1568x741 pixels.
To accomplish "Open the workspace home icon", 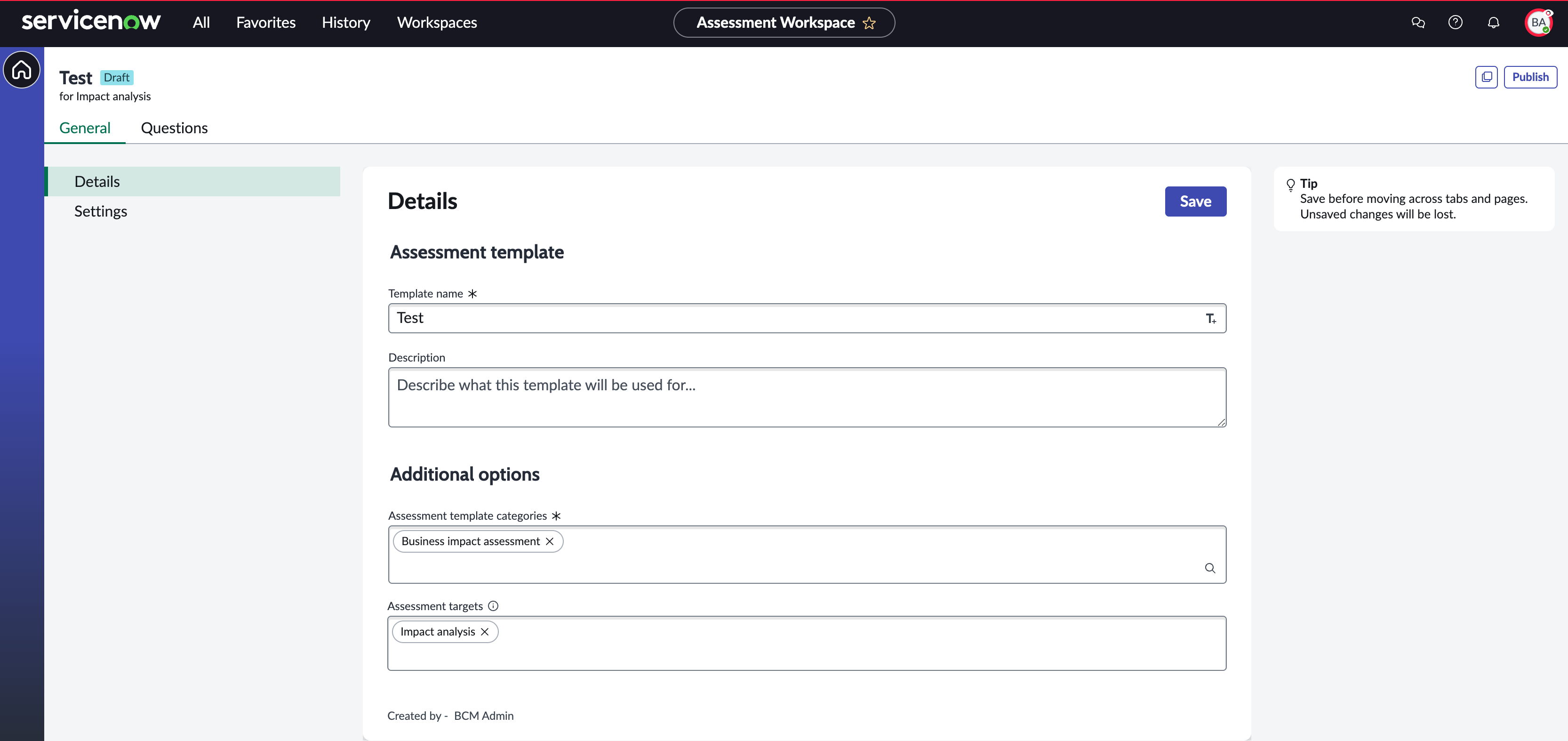I will [22, 69].
